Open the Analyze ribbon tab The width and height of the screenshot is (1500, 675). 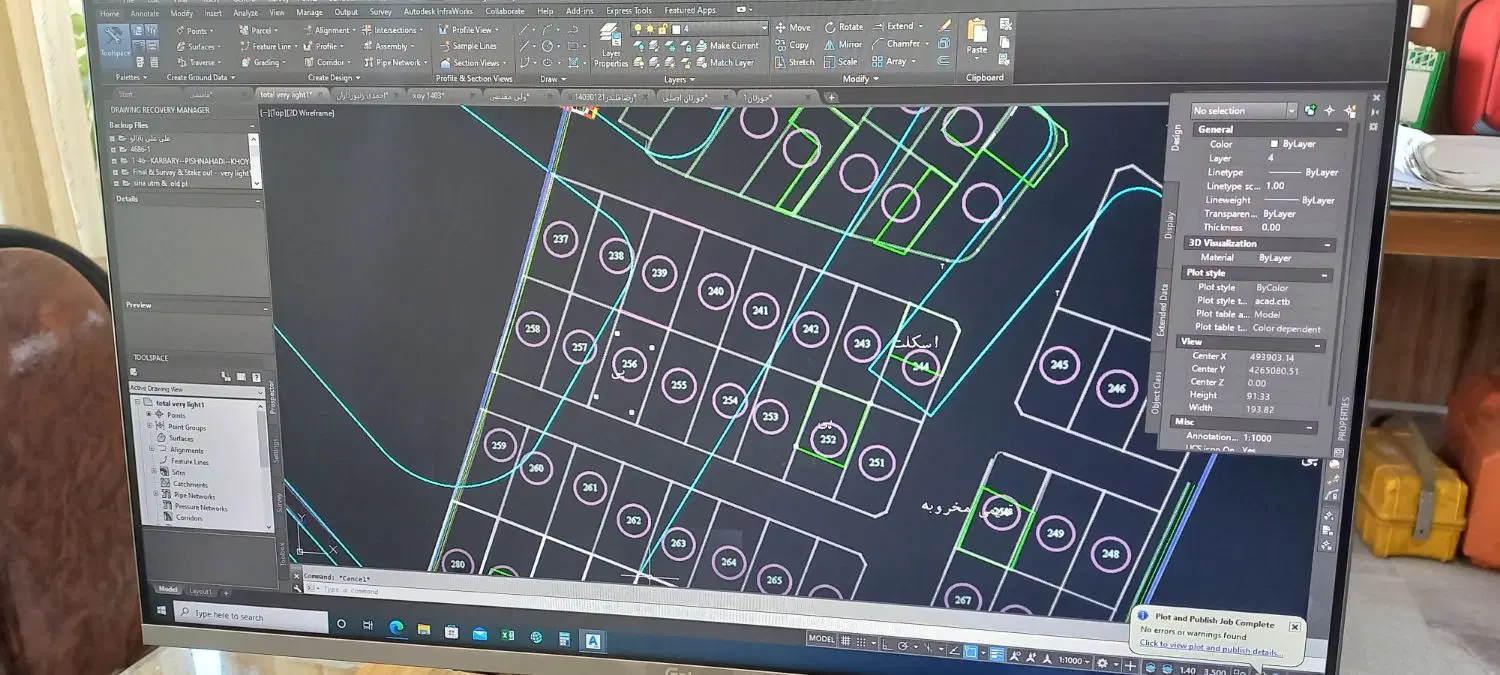pyautogui.click(x=245, y=13)
